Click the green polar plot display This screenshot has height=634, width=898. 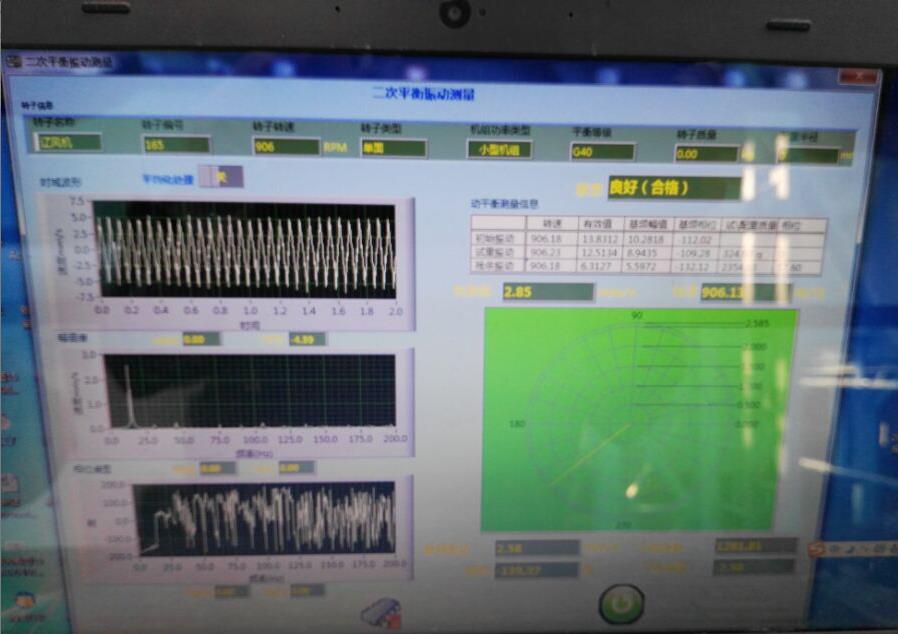639,418
